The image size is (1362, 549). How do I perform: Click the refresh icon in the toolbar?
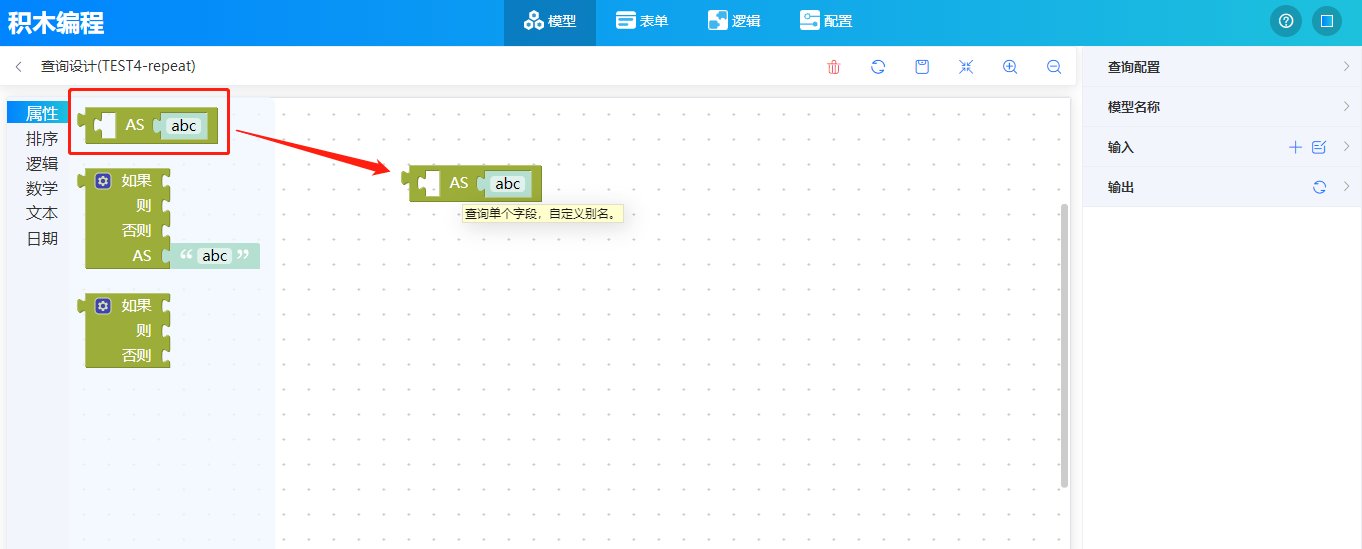point(878,67)
